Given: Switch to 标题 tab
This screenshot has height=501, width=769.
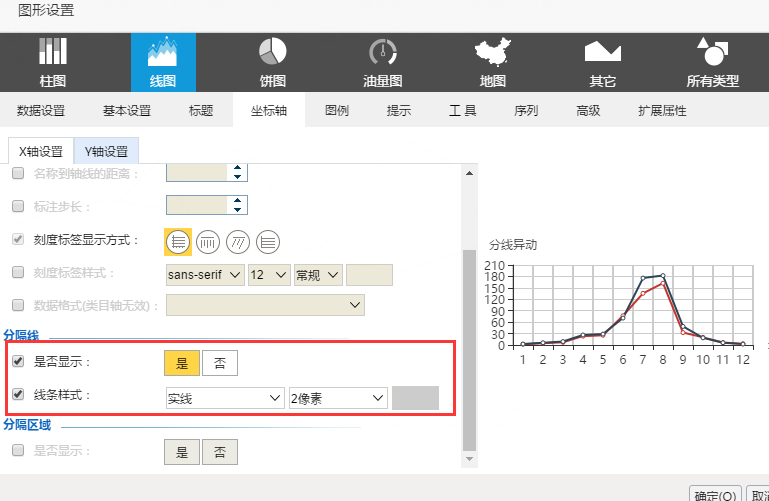Looking at the screenshot, I should tap(201, 110).
